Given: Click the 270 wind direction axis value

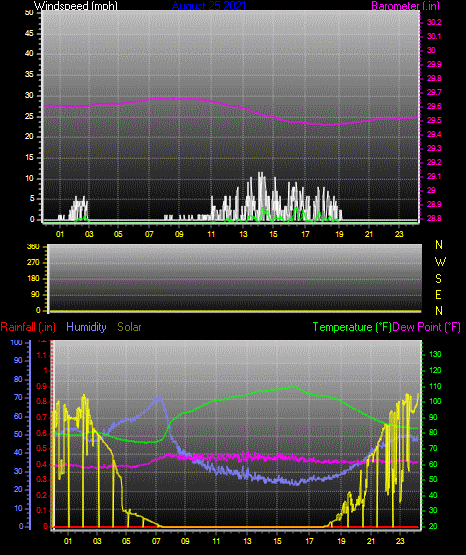Looking at the screenshot, I should coord(33,263).
